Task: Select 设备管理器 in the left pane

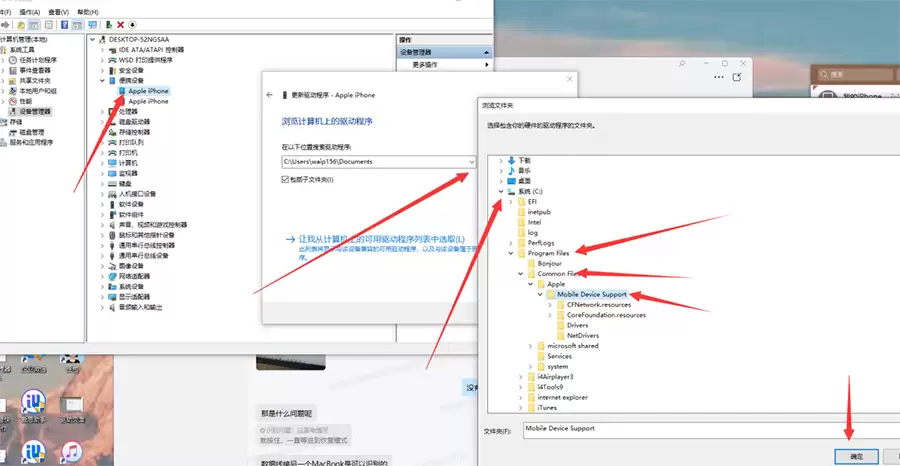Action: pyautogui.click(x=31, y=111)
